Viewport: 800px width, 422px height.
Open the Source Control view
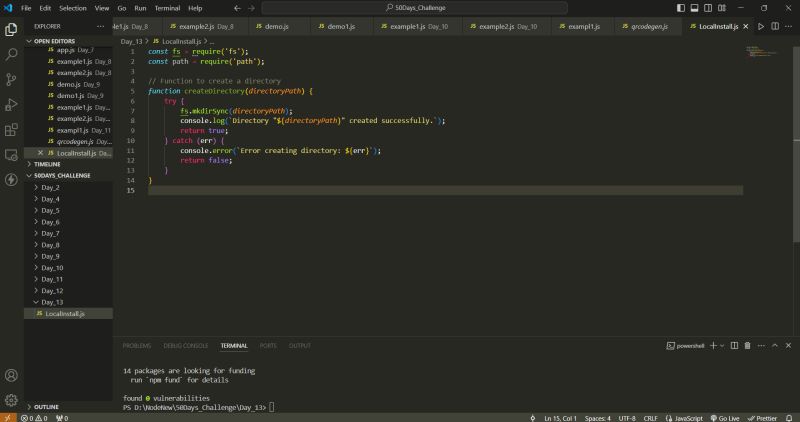pyautogui.click(x=11, y=78)
